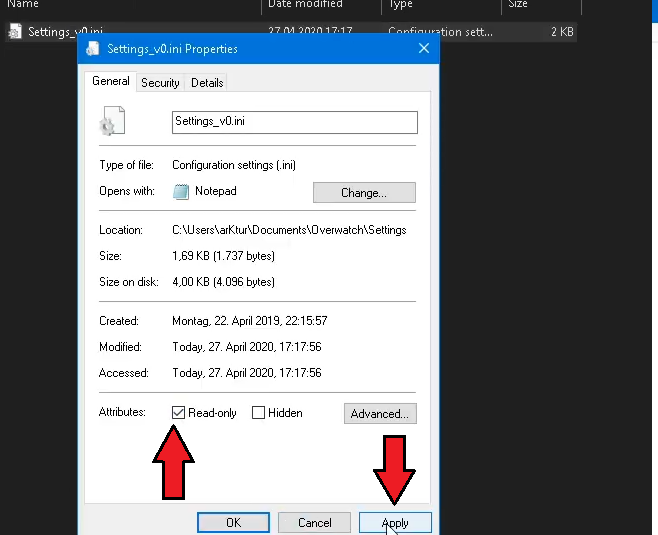This screenshot has width=658, height=535.
Task: Click in the Settings_v0.ini file name field
Action: (x=295, y=122)
